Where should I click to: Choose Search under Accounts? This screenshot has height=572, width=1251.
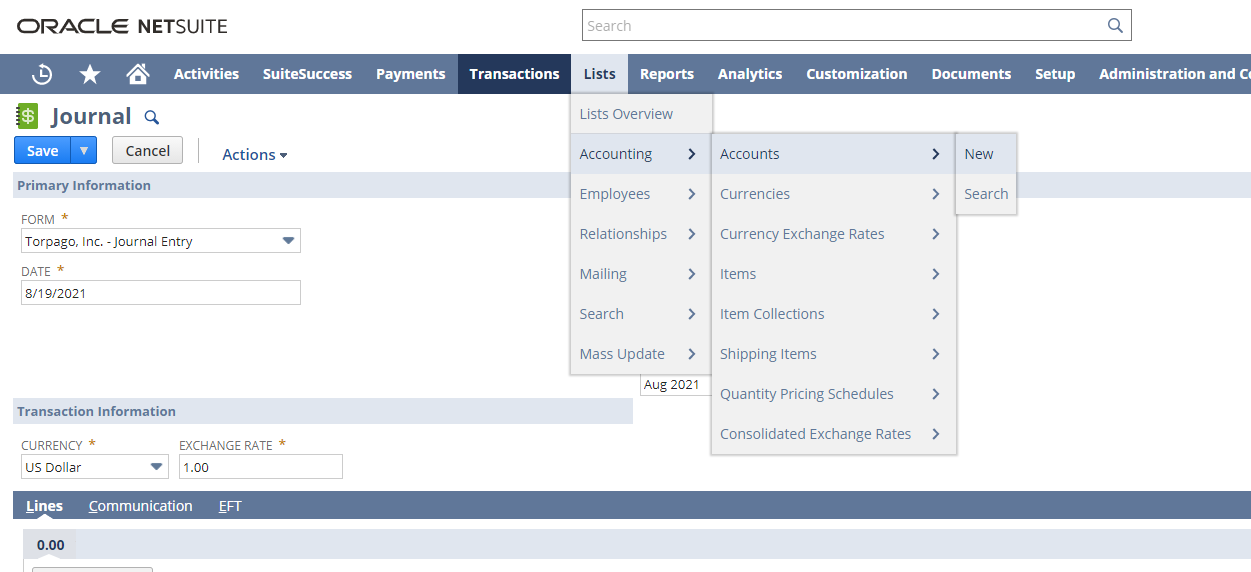986,194
